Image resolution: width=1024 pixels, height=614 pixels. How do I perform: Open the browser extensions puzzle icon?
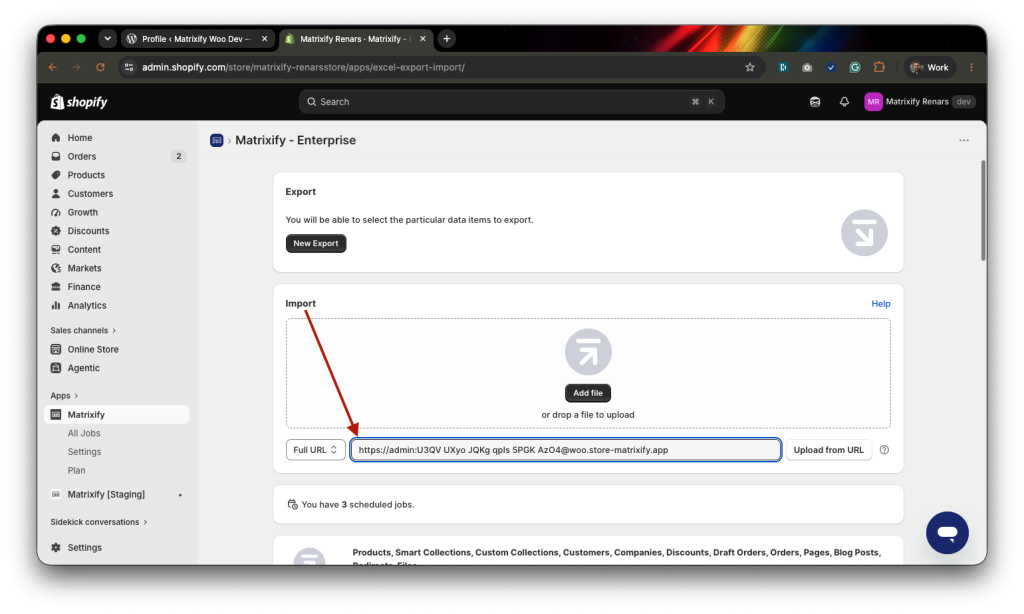[879, 67]
